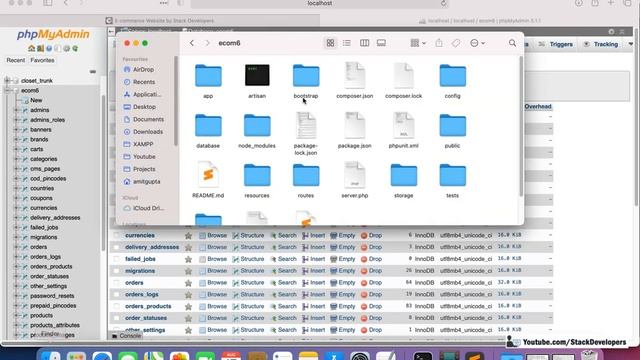
Task: Click Empty for orders_products table
Action: pyautogui.click(x=343, y=306)
